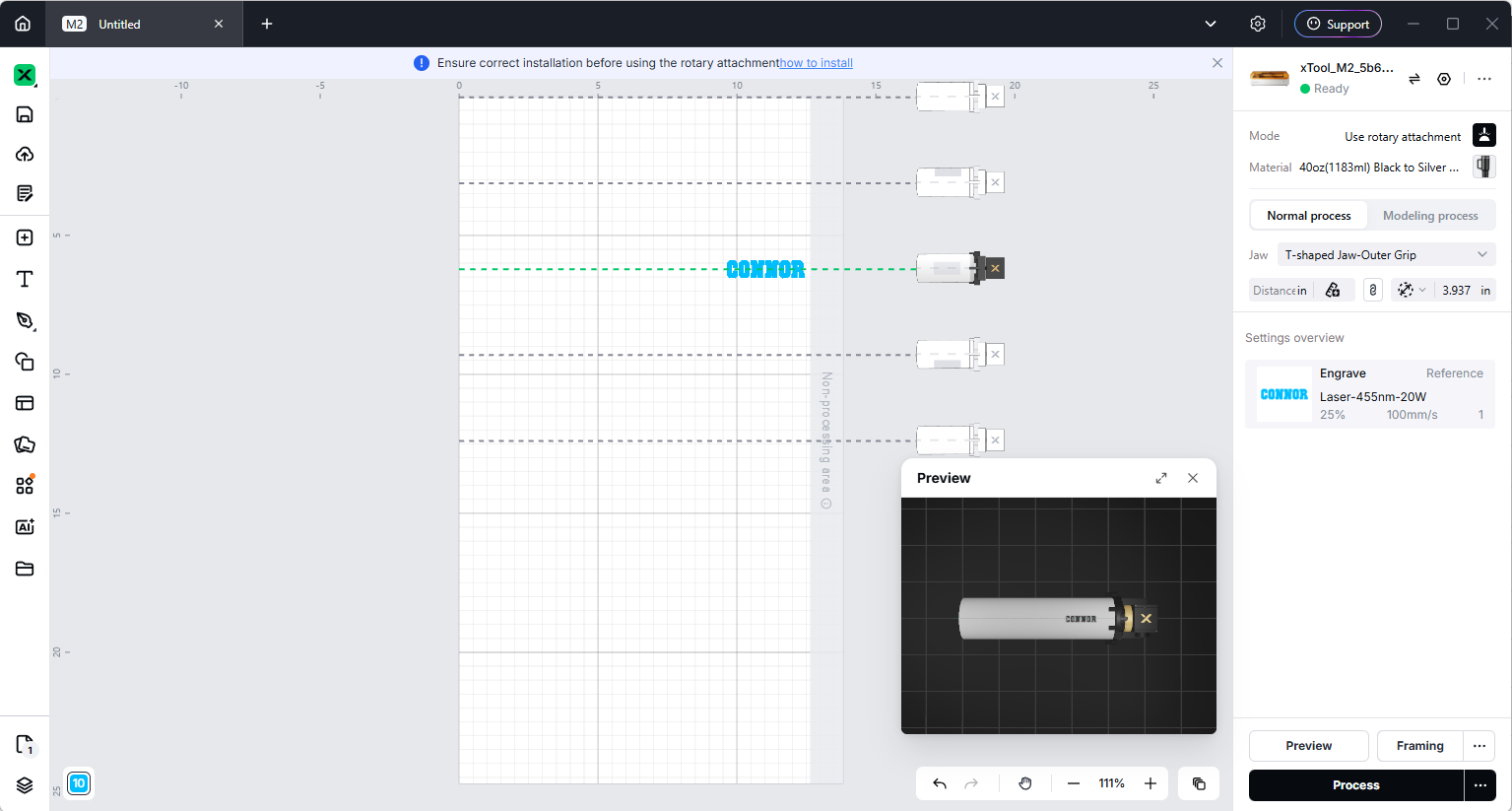Click the auto-measure distance icon
This screenshot has width=1512, height=811.
[1333, 290]
